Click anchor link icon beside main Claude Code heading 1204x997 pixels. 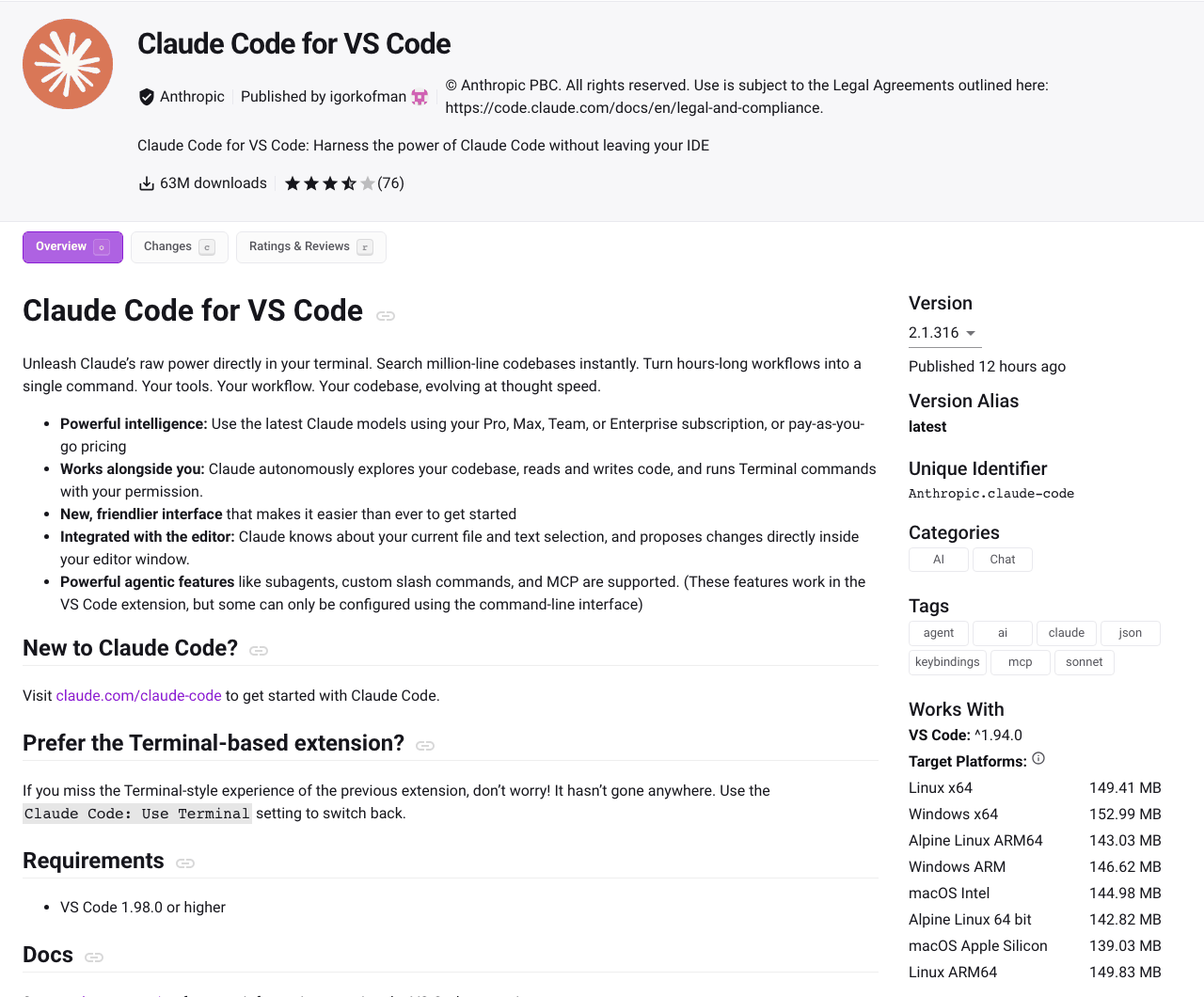pos(386,316)
